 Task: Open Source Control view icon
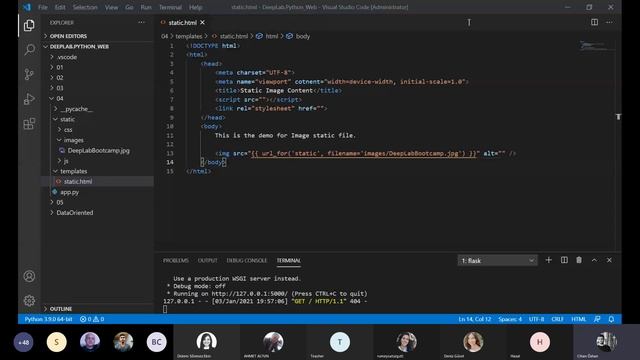point(29,74)
